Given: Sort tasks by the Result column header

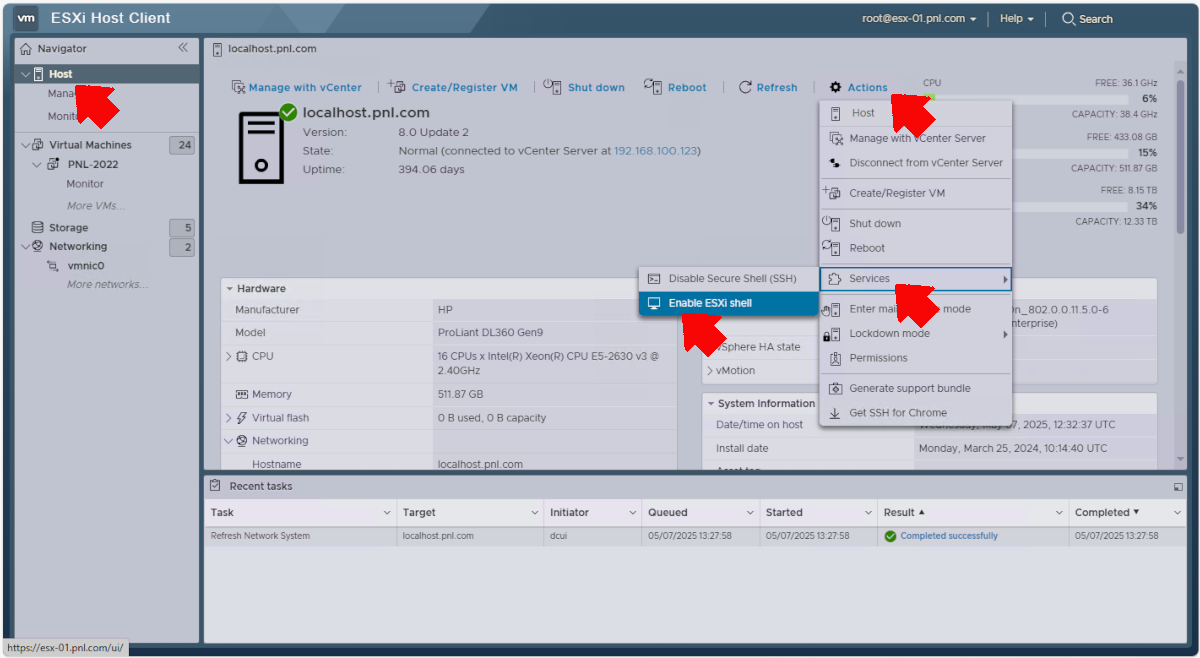Looking at the screenshot, I should pyautogui.click(x=973, y=513).
